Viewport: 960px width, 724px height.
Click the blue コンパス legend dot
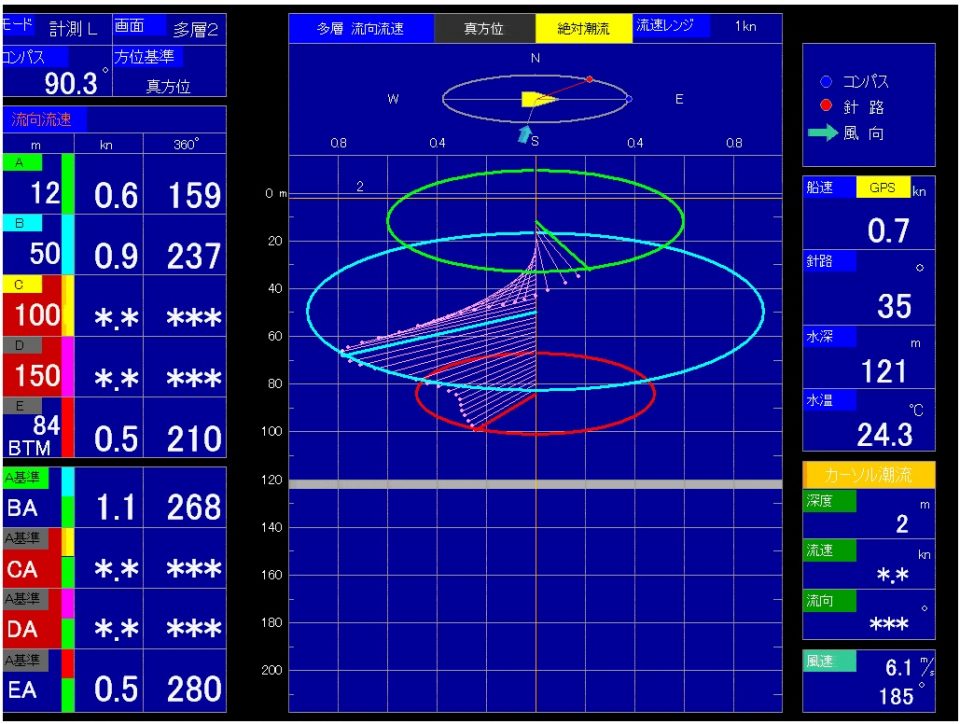tap(825, 81)
